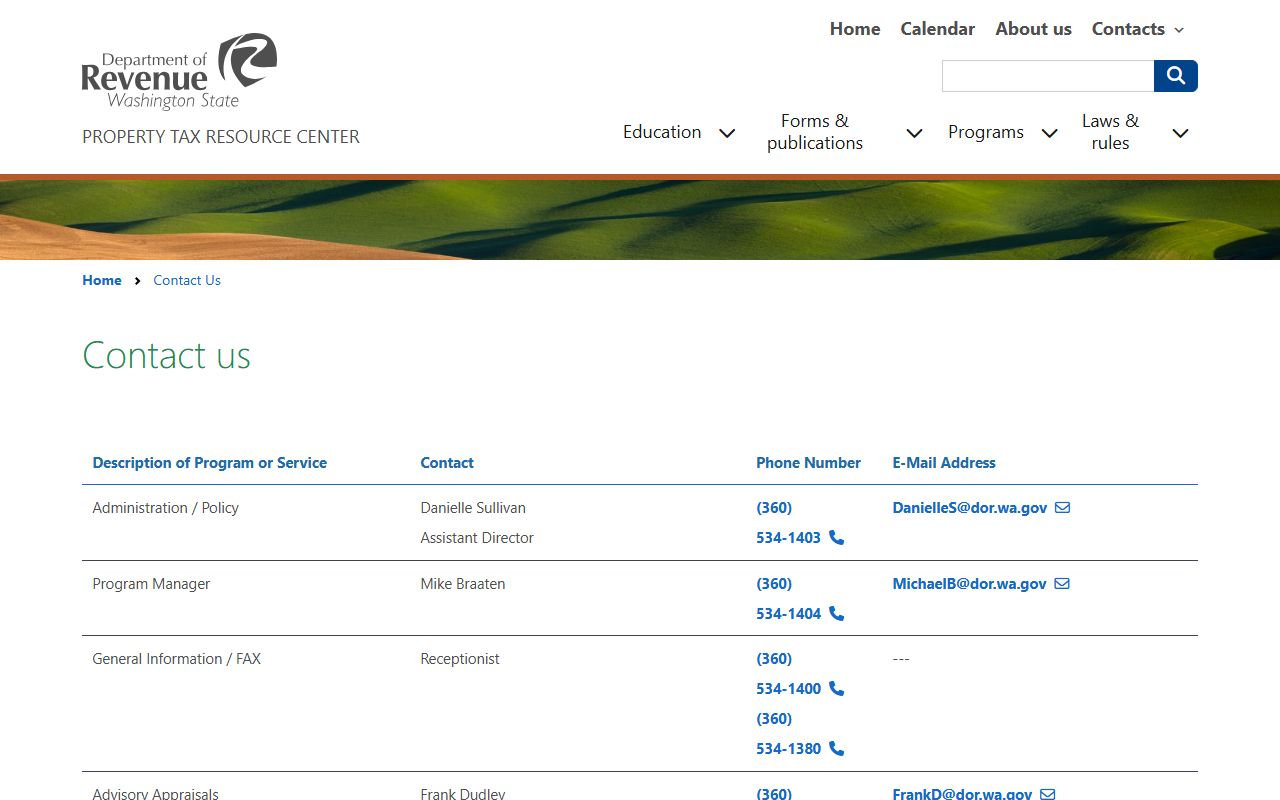
Task: Open the About us menu item
Action: coord(1033,29)
